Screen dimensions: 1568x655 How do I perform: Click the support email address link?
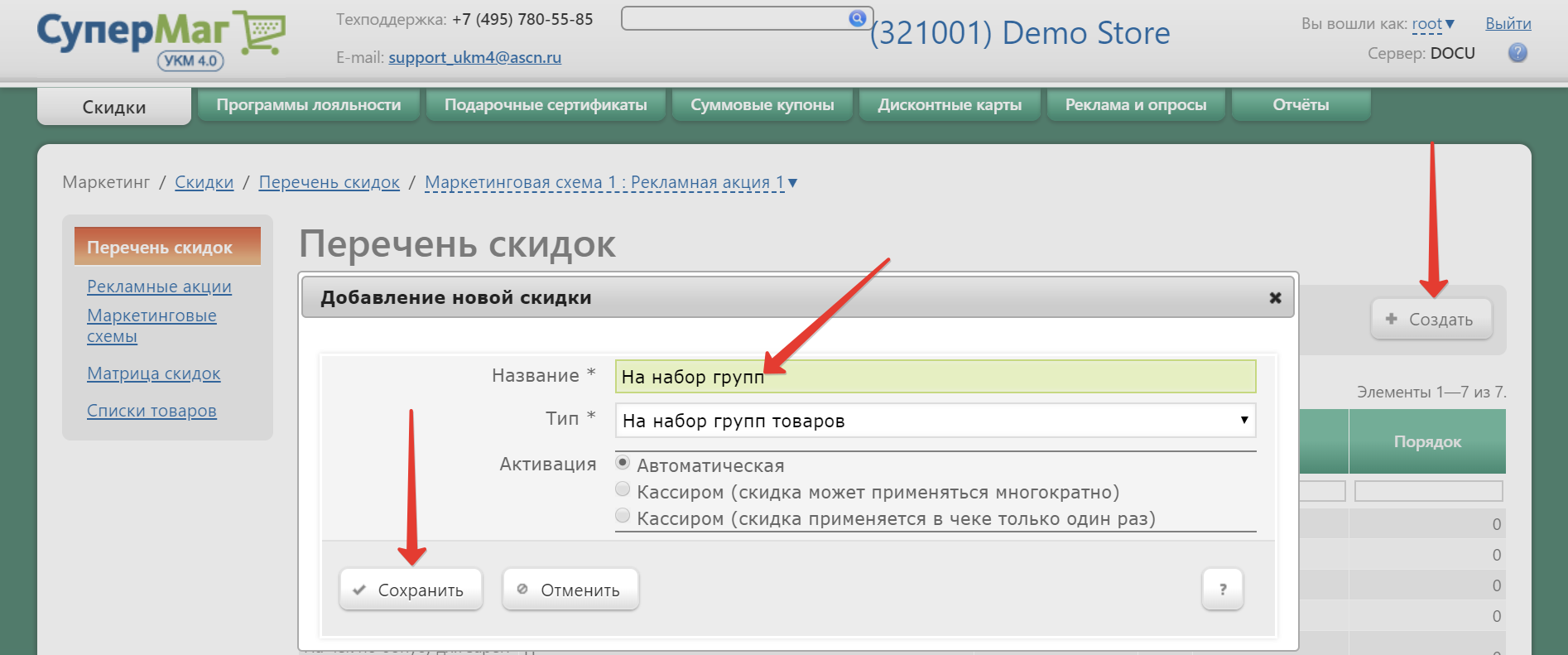coord(474,57)
